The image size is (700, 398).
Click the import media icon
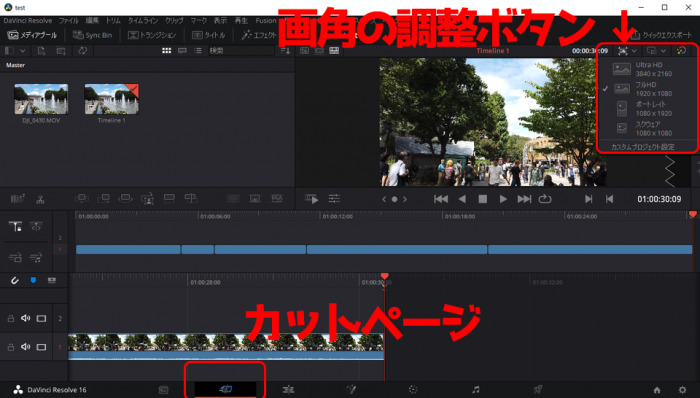pyautogui.click(x=42, y=51)
